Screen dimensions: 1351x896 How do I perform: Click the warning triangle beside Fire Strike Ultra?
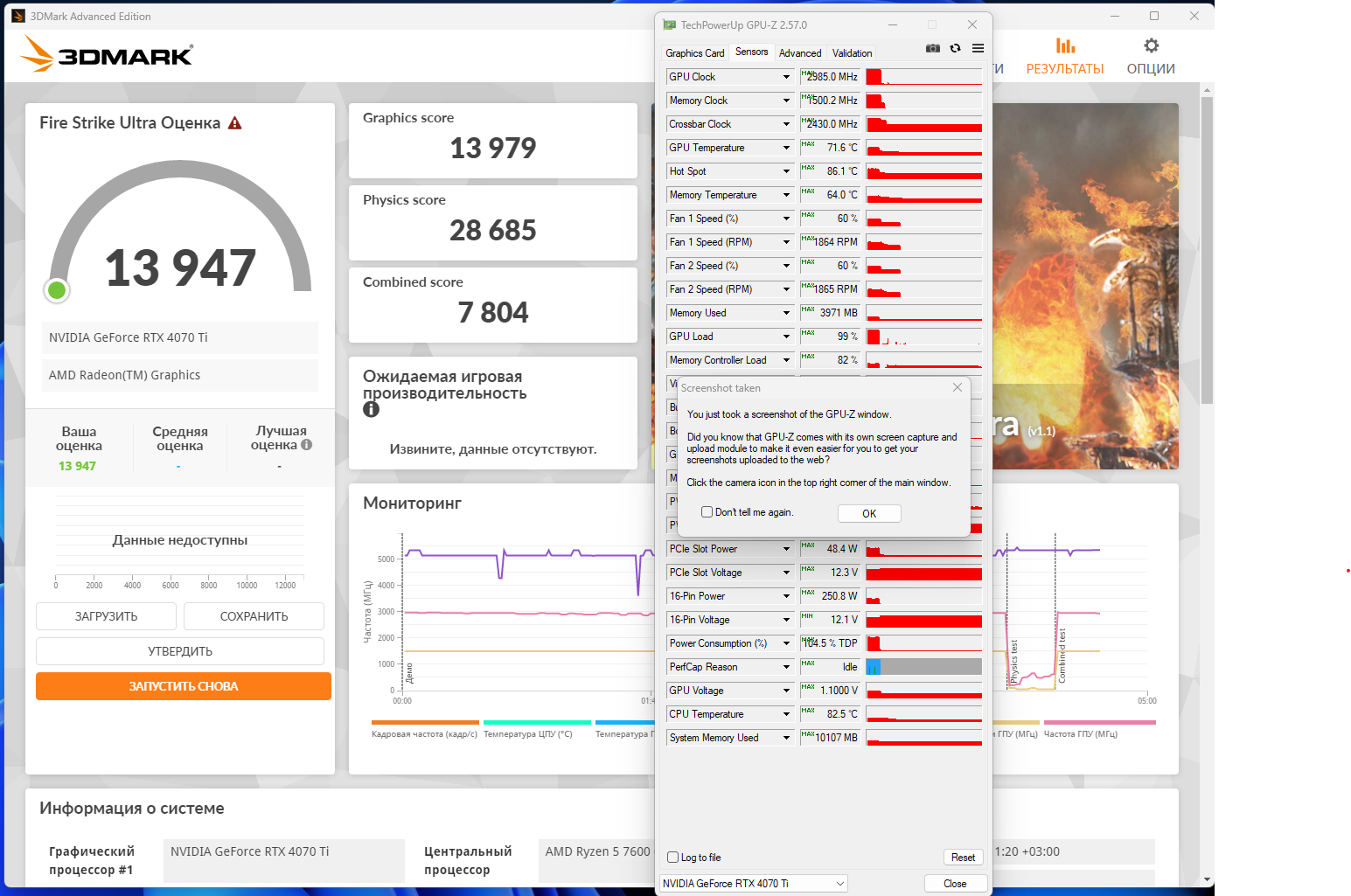click(234, 123)
